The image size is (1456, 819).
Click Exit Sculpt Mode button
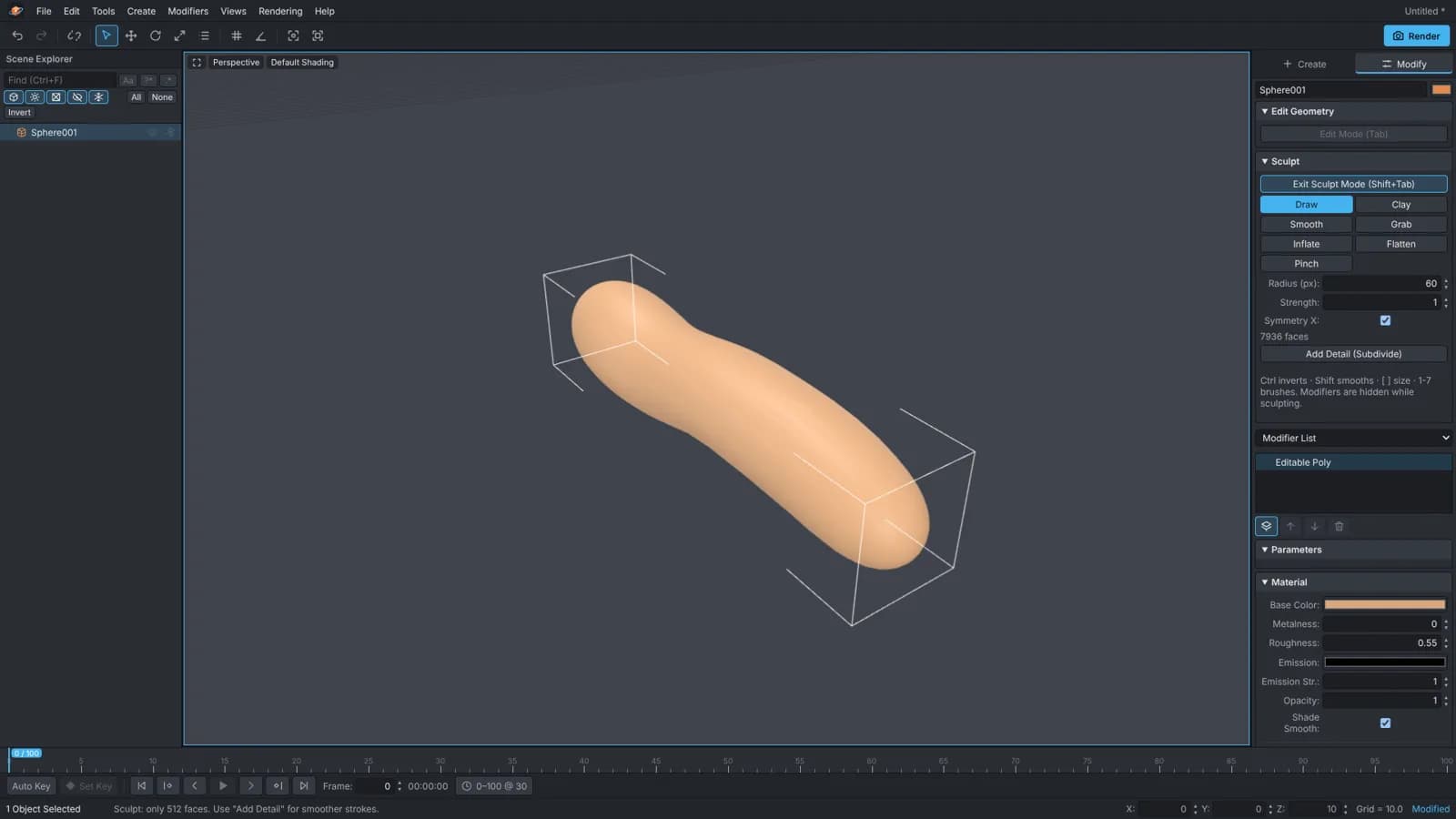1353,184
